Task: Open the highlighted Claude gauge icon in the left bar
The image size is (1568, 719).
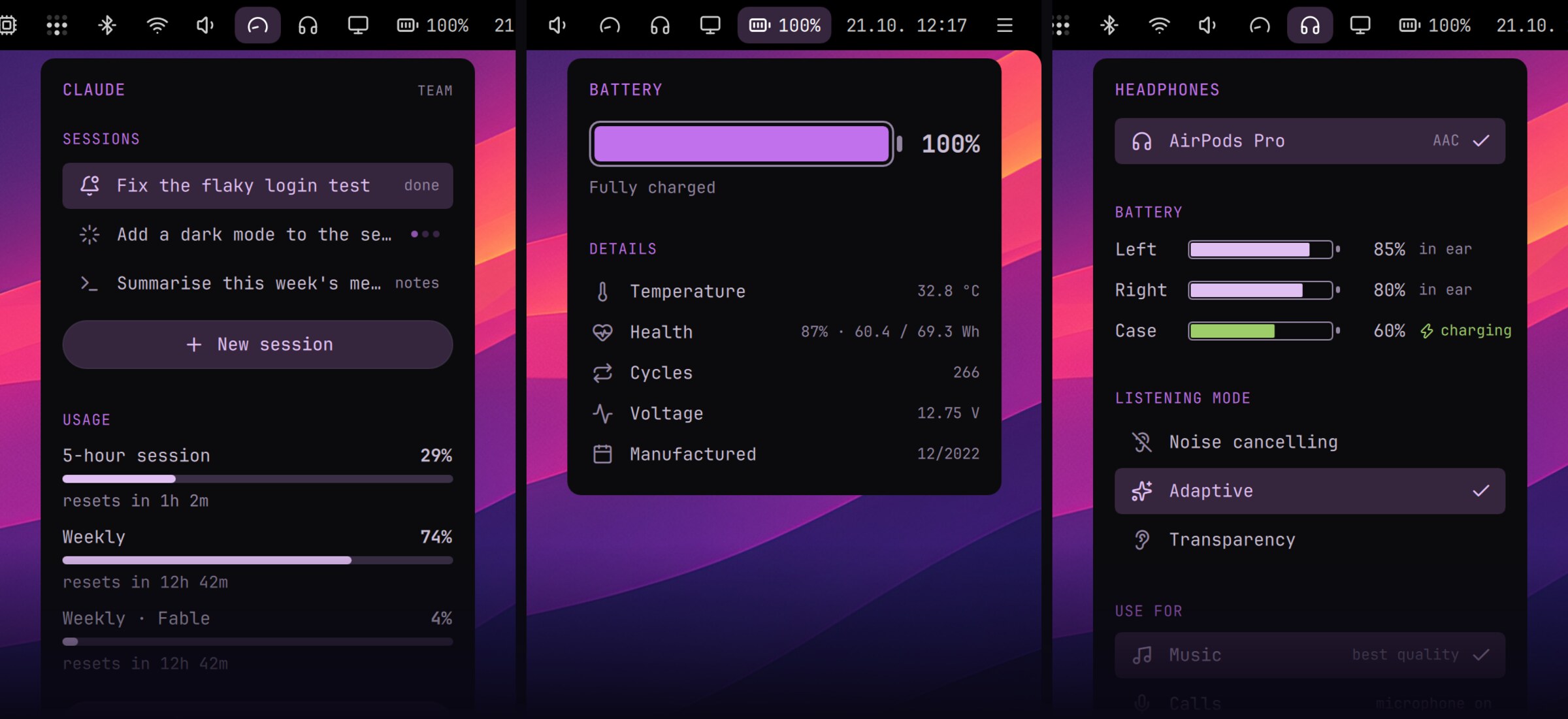Action: 257,25
